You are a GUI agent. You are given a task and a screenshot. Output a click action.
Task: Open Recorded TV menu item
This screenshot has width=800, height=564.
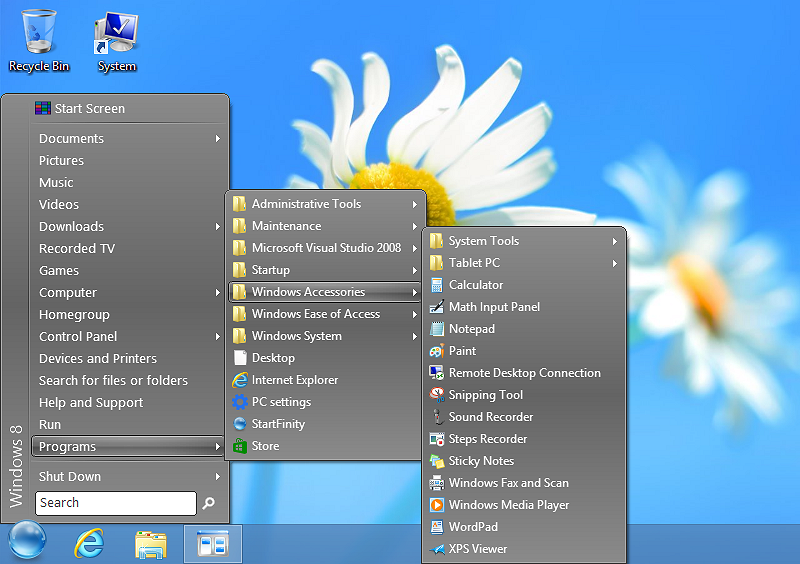(128, 248)
